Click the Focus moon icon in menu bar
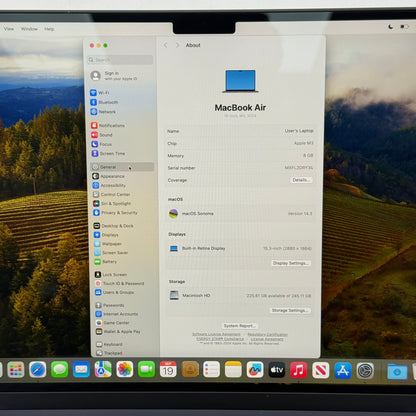This screenshot has width=416, height=416. tap(391, 27)
